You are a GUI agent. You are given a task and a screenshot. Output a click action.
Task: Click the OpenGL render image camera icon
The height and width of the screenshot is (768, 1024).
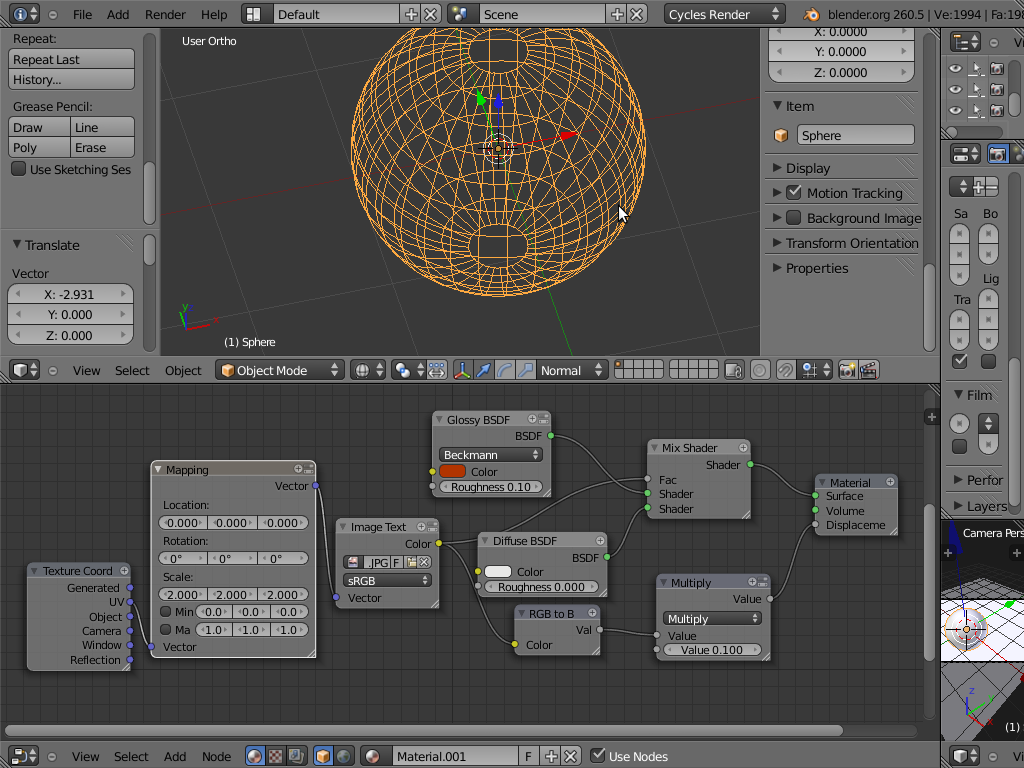[848, 370]
